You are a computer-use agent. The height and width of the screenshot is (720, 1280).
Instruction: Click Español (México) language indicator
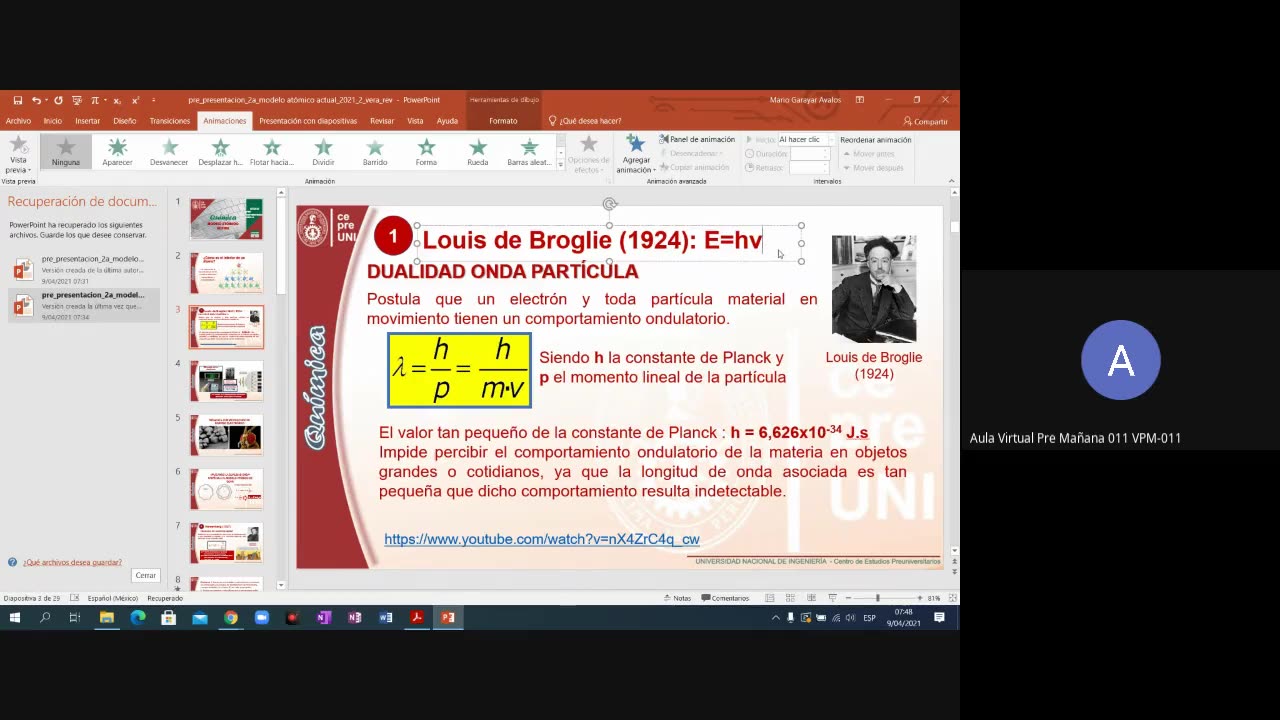tap(112, 598)
